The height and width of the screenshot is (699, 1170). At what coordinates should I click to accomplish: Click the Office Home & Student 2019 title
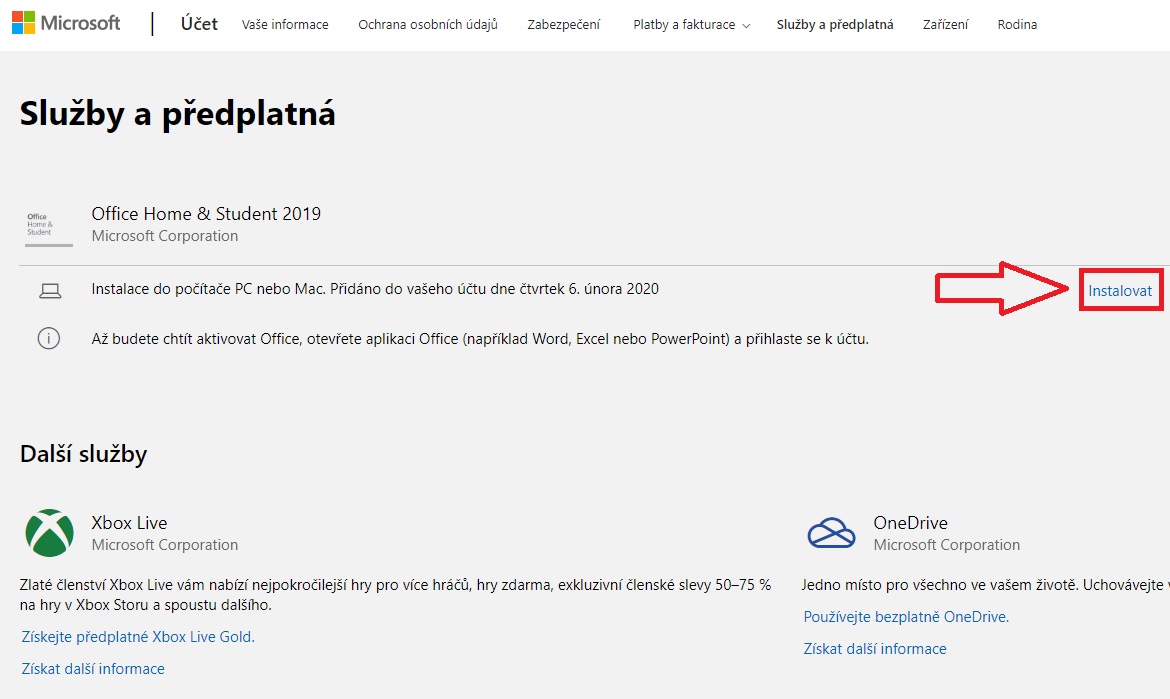point(206,214)
